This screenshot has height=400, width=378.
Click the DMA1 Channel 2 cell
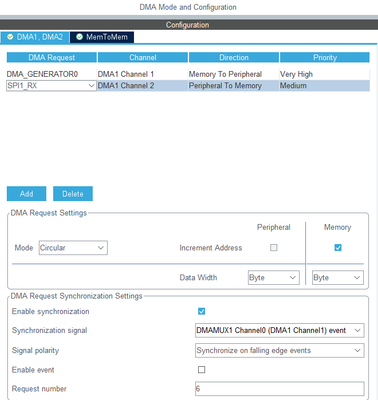point(143,86)
